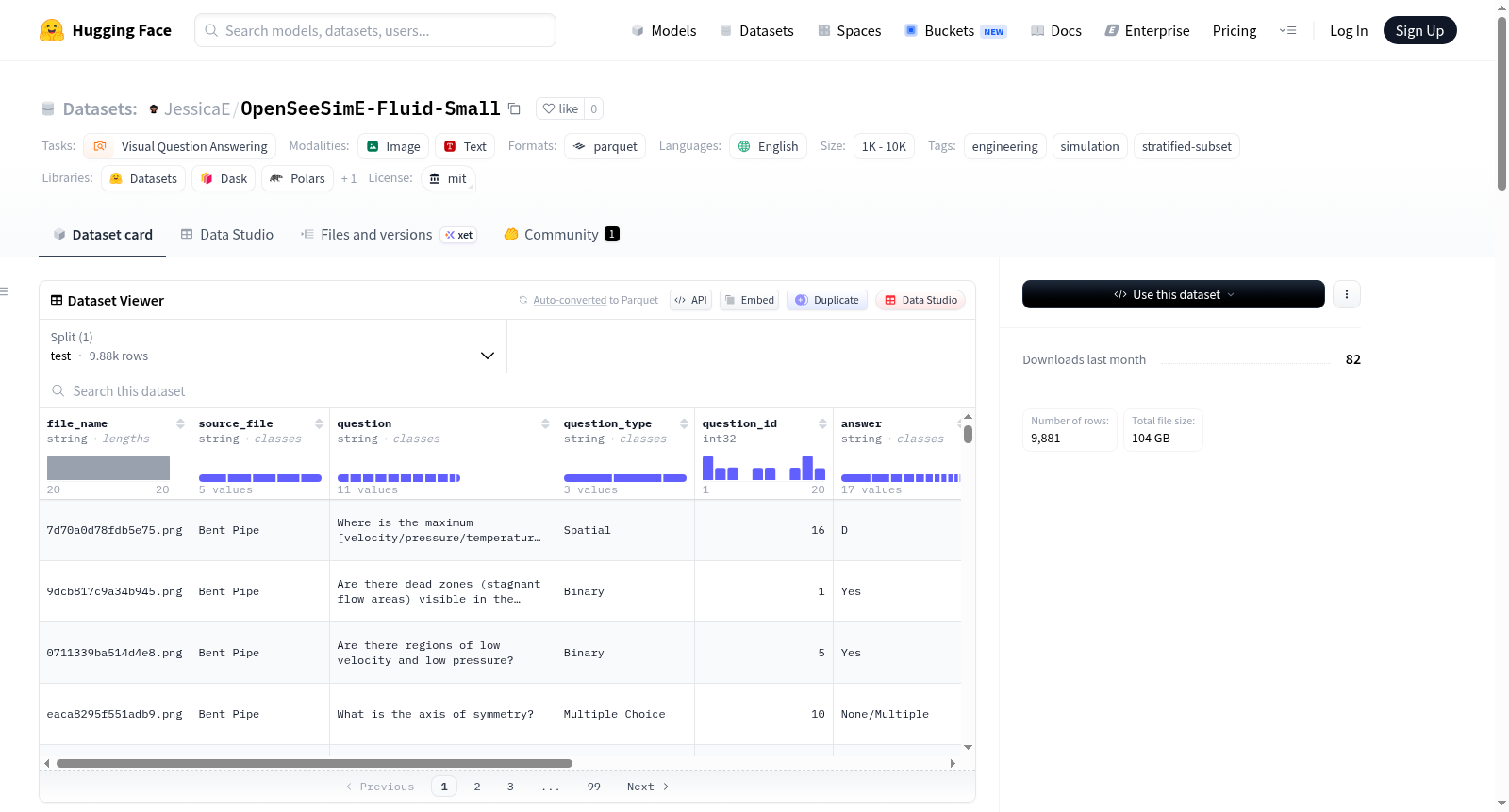Open the navigation more-options menu icon

[x=1287, y=30]
